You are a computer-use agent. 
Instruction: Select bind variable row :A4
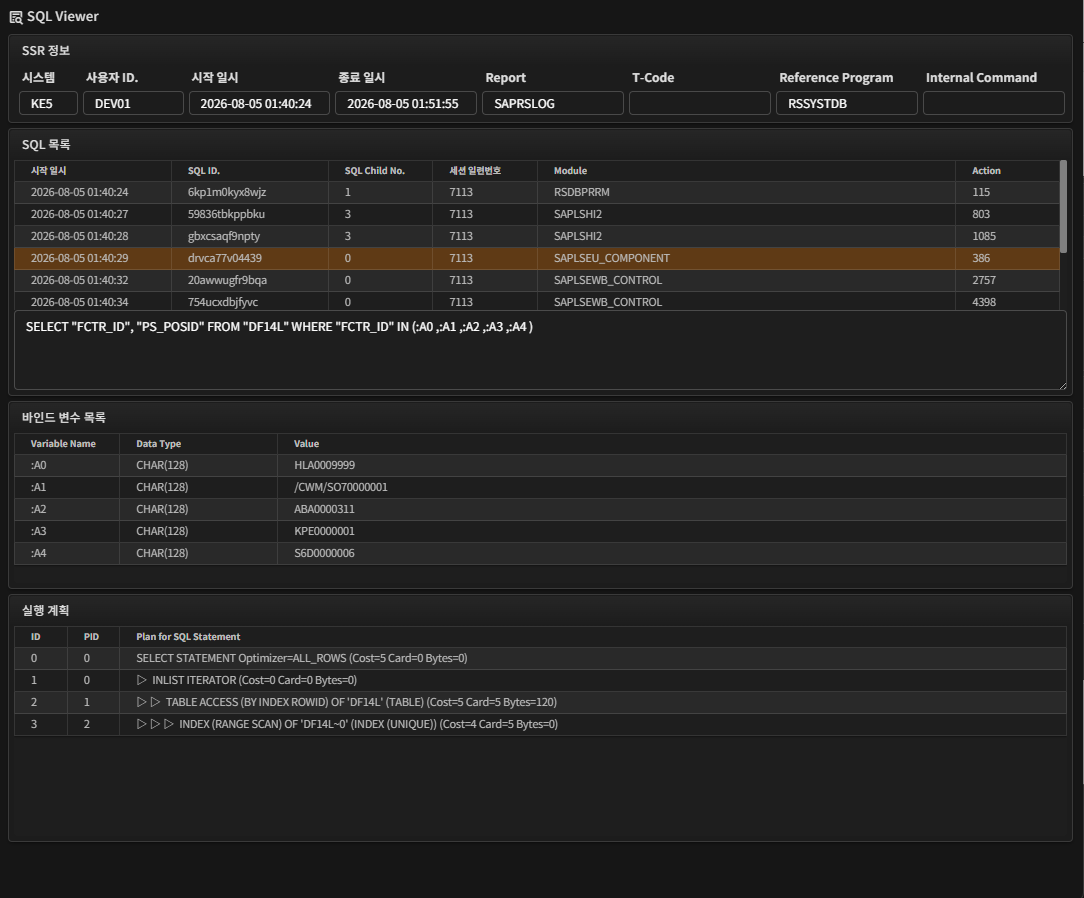click(540, 553)
